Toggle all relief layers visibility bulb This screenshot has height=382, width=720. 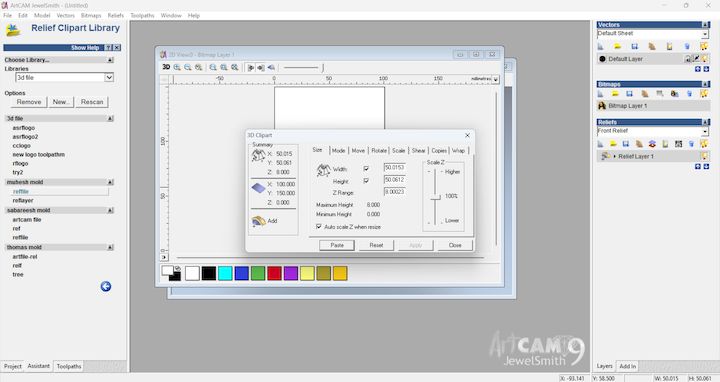pos(703,144)
